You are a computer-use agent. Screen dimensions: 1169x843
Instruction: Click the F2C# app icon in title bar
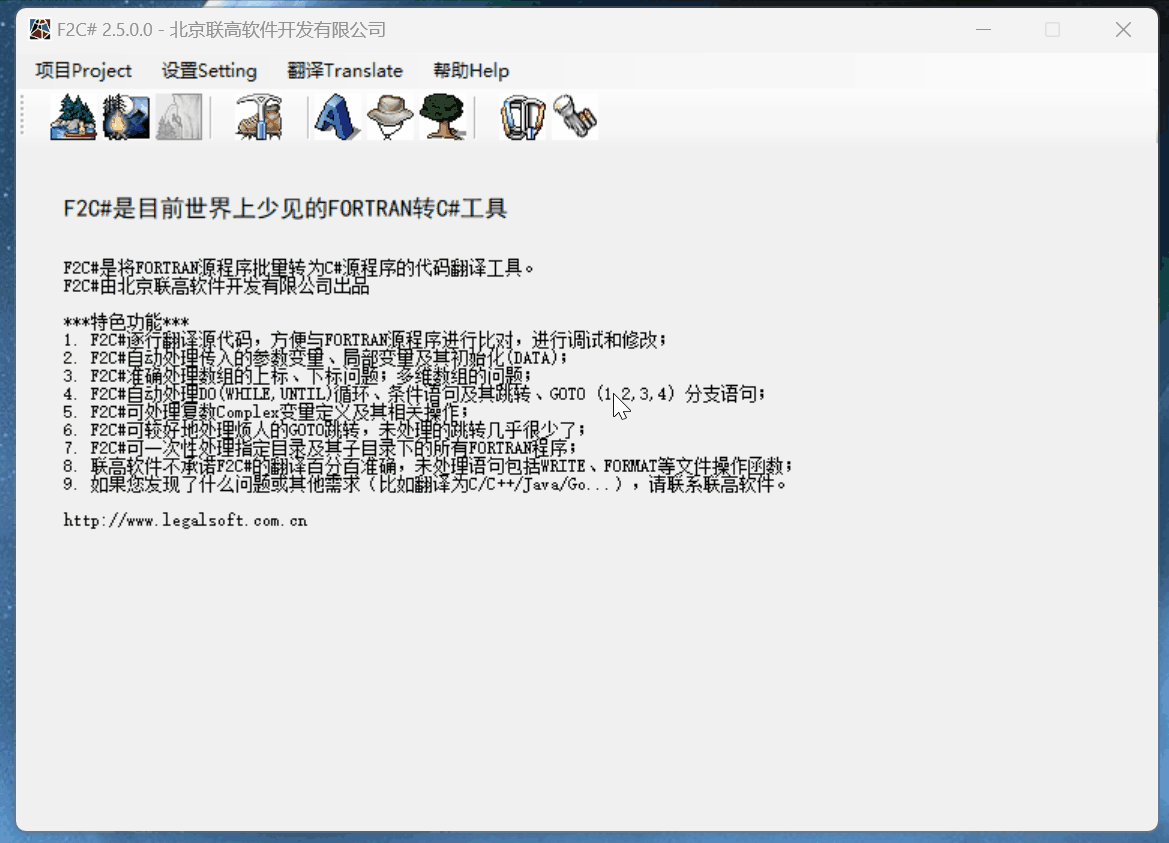40,29
